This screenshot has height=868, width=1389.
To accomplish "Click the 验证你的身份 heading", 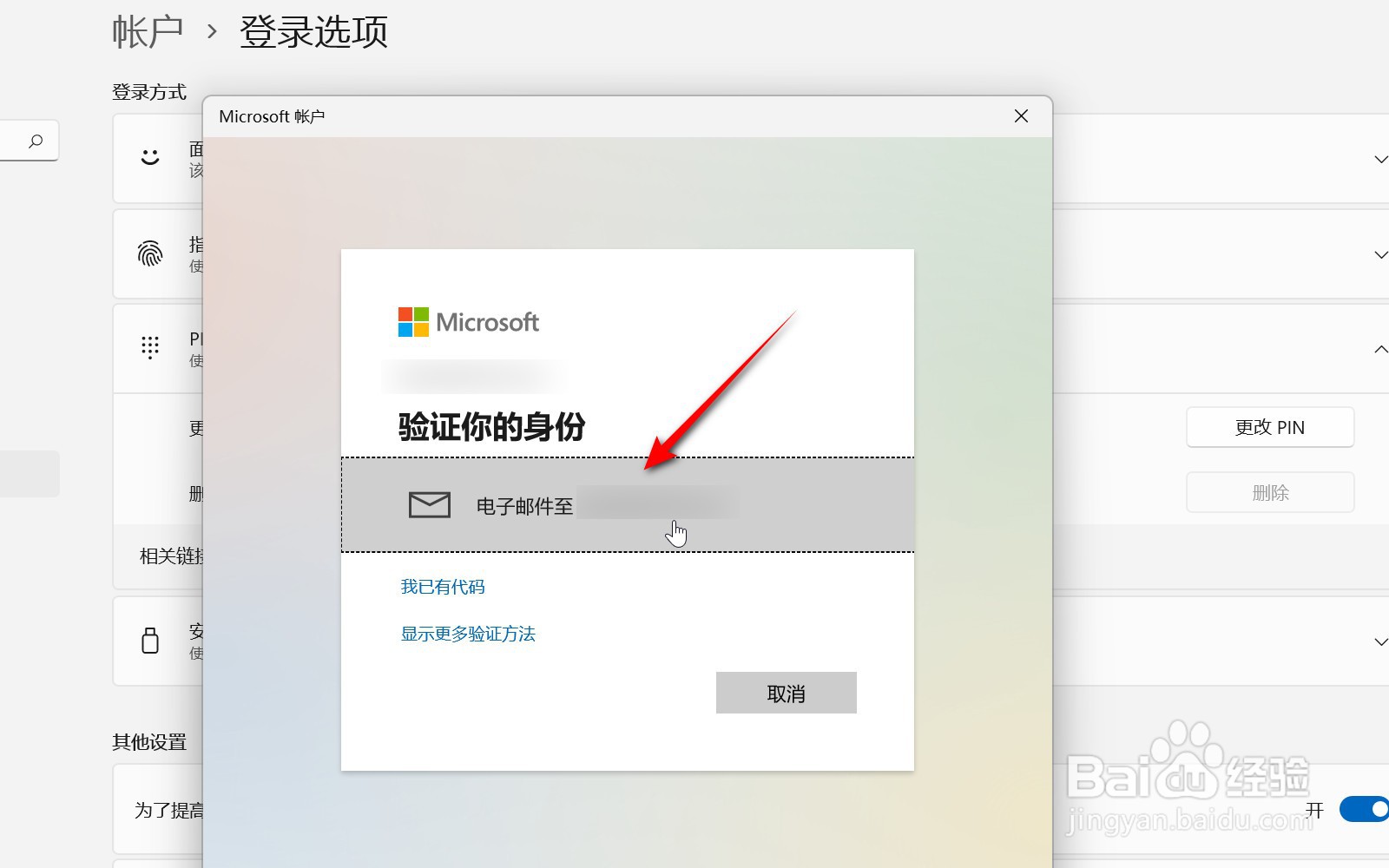I will 491,426.
